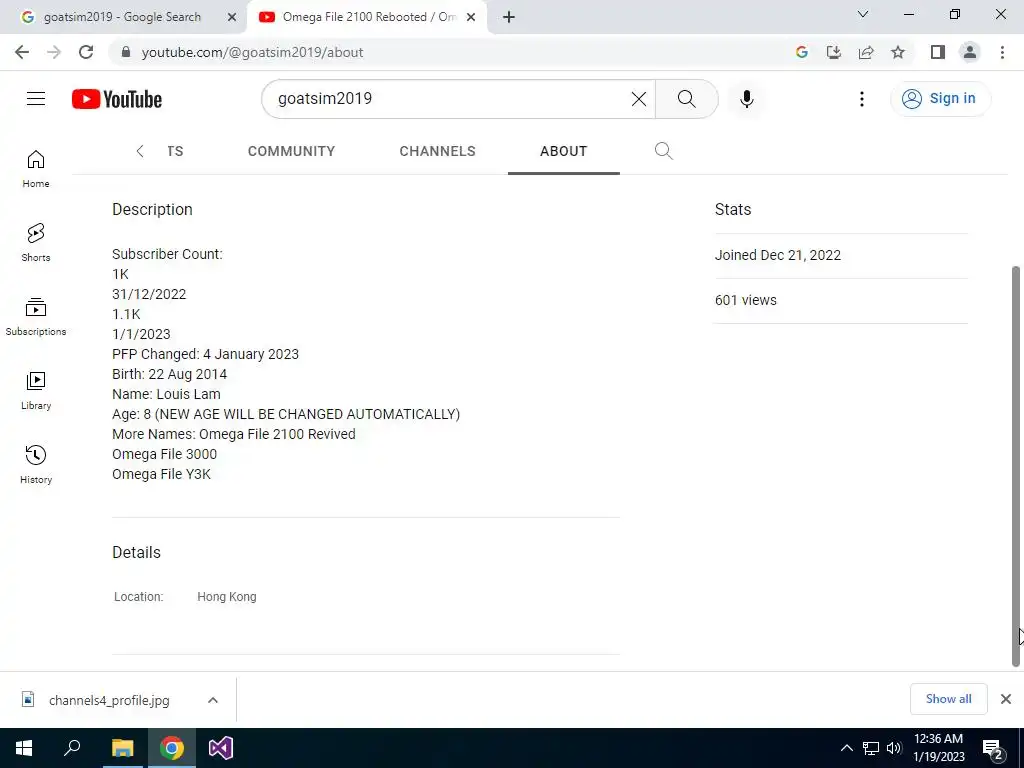Click the 'Name: Louis Lam' line

click(167, 394)
